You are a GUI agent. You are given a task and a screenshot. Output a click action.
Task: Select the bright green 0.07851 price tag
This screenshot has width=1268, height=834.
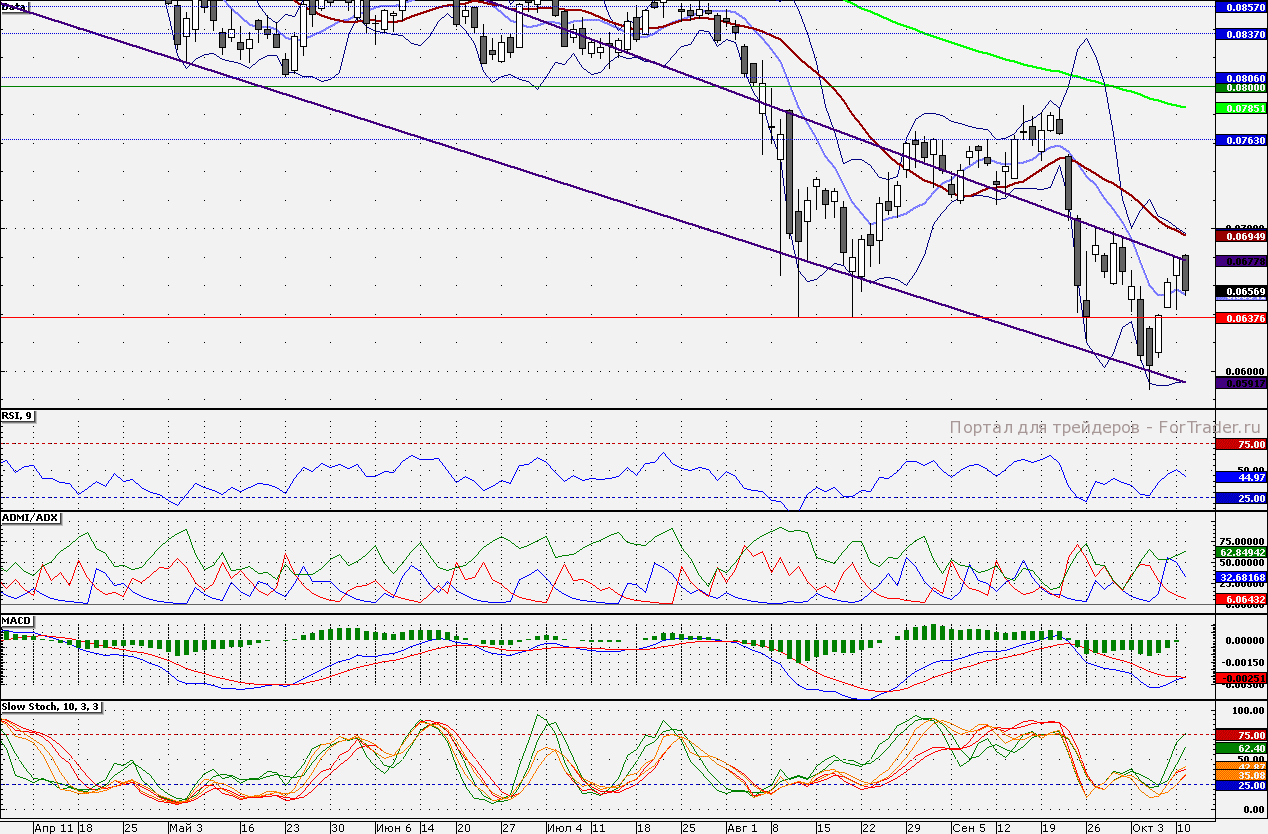click(x=1240, y=107)
